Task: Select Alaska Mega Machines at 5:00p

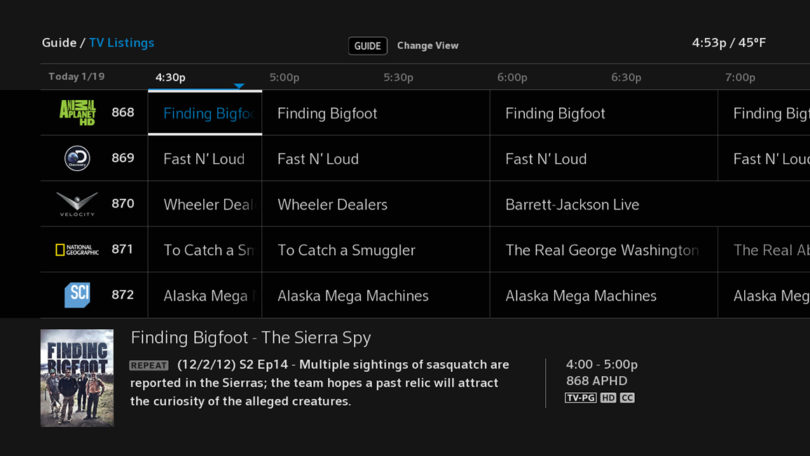Action: pos(376,295)
